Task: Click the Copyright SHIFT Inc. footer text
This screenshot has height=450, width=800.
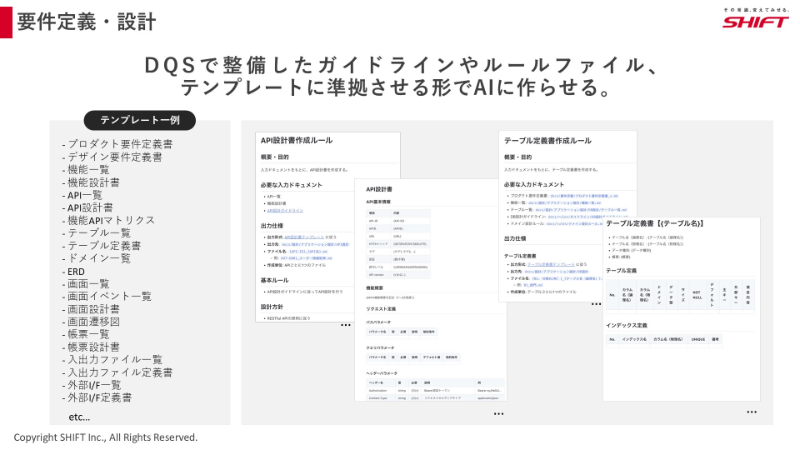Action: 105,438
